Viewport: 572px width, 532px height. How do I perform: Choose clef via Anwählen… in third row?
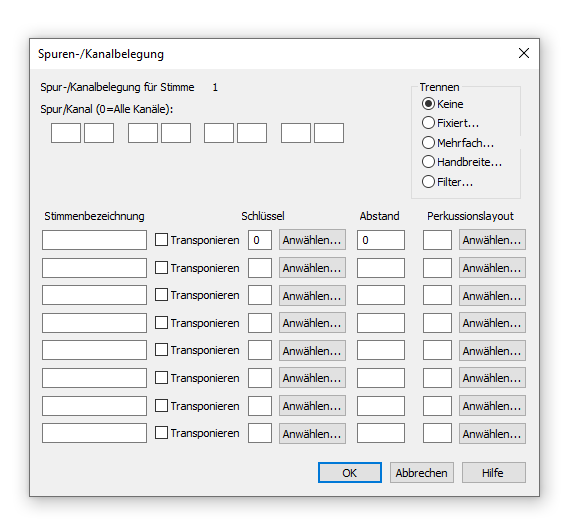click(x=312, y=295)
